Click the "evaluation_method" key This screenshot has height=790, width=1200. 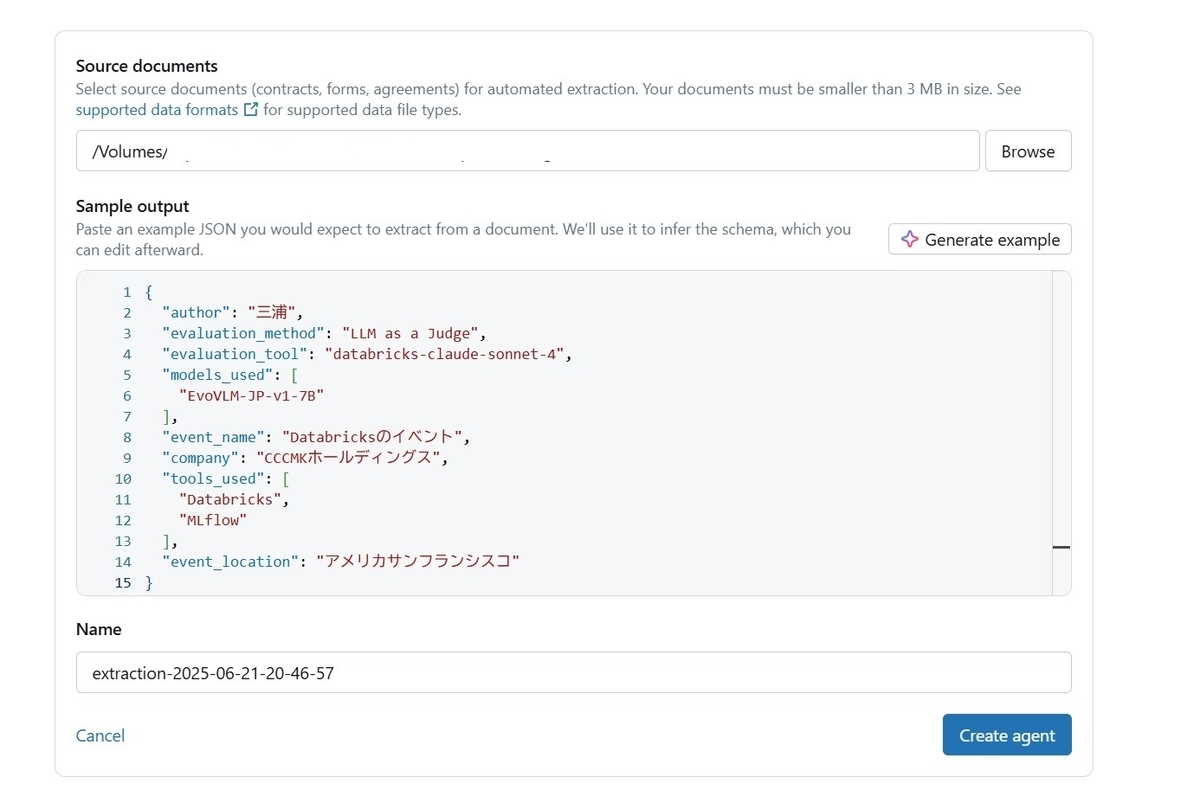(x=243, y=333)
